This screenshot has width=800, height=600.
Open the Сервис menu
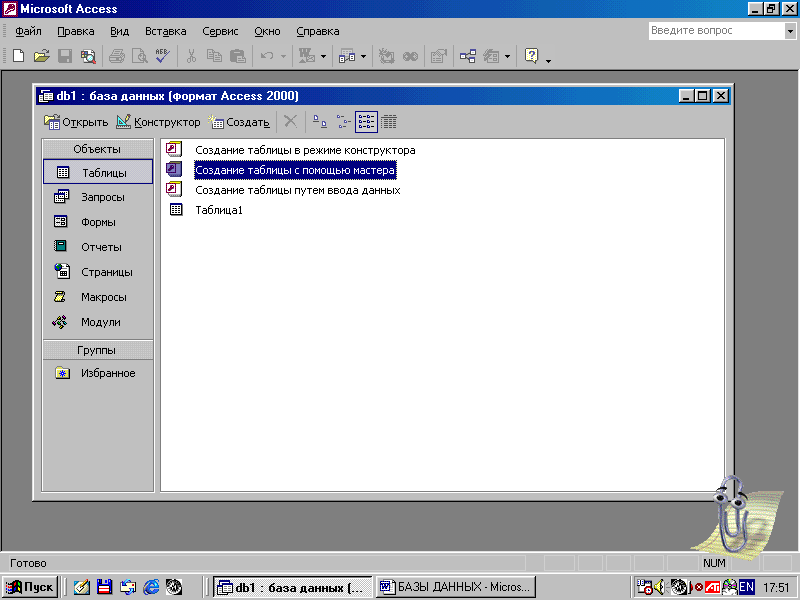220,31
